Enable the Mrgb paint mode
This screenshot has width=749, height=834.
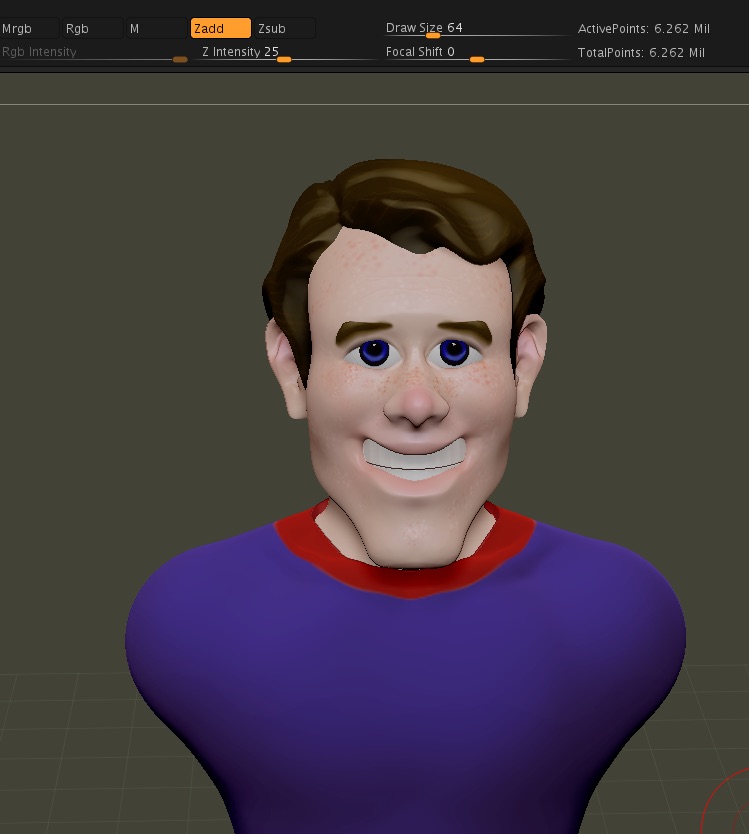28,29
